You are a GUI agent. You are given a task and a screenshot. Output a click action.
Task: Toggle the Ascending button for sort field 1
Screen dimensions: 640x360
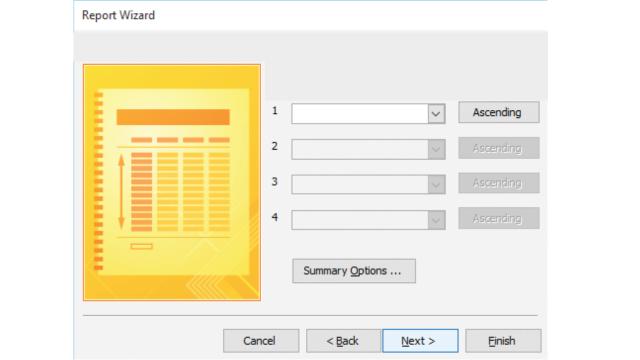[499, 112]
